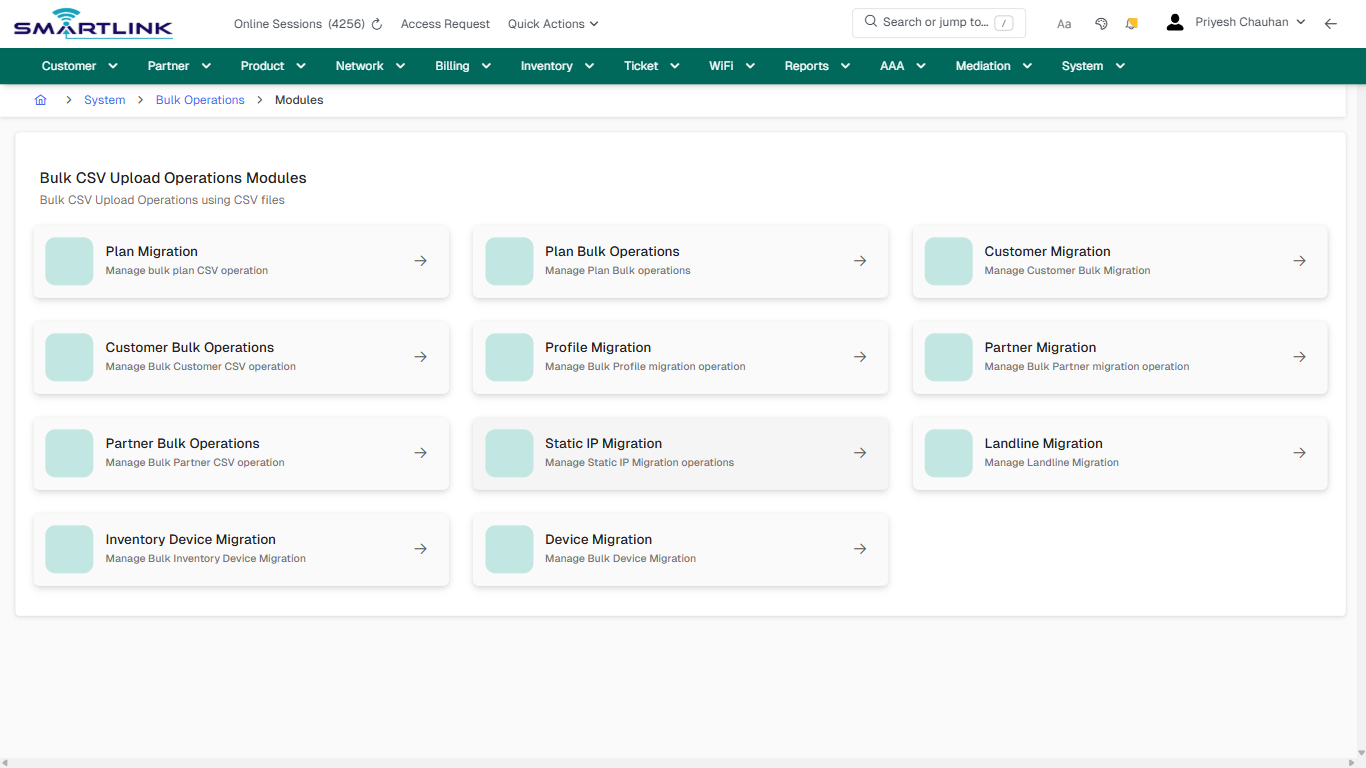The width and height of the screenshot is (1366, 768).
Task: Click the home breadcrumb icon
Action: (40, 99)
